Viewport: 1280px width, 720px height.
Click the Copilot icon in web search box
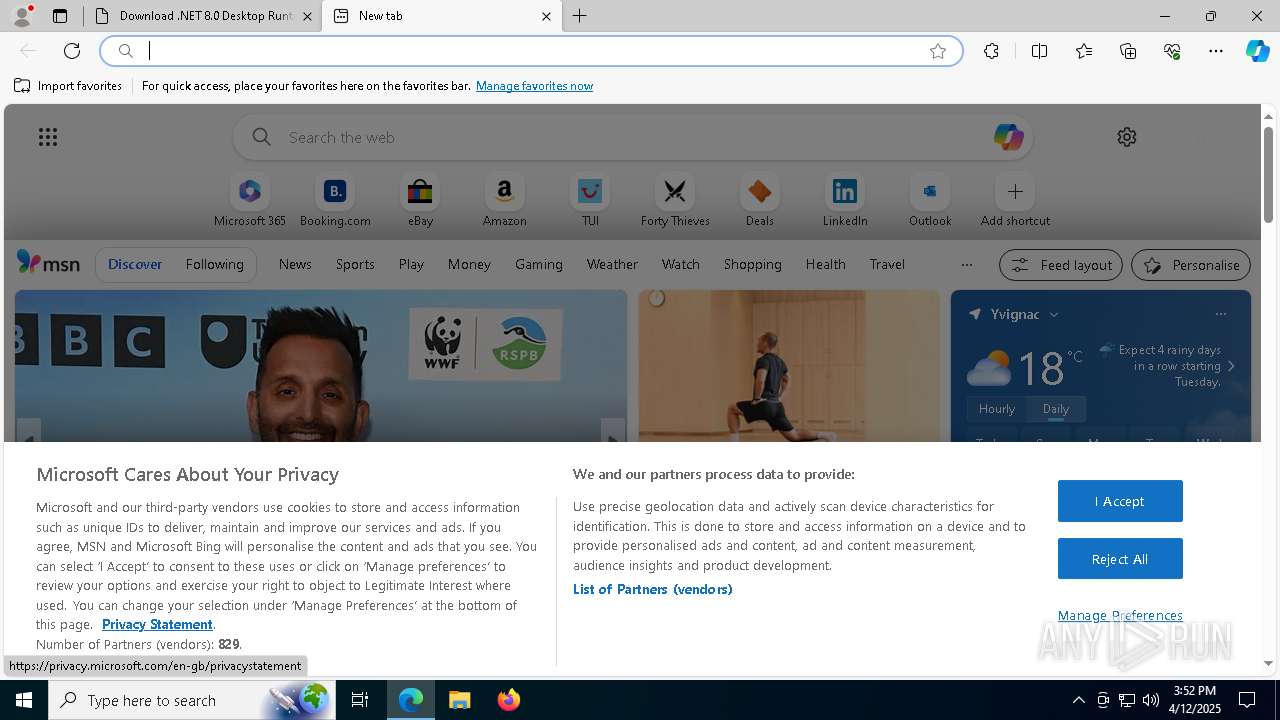[x=1008, y=137]
